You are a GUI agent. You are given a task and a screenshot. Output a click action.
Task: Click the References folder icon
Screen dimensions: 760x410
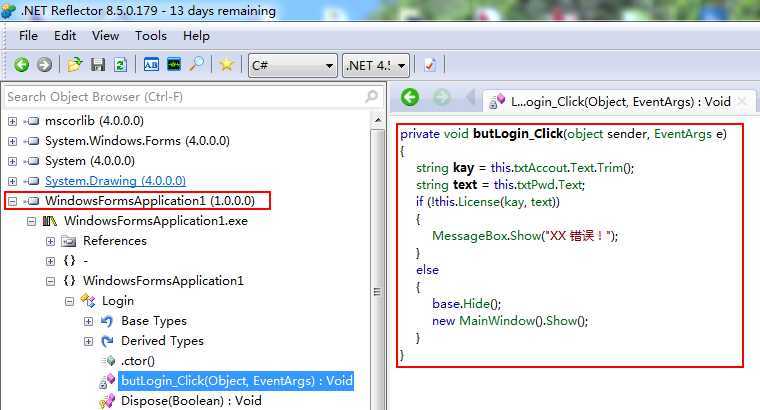69,241
